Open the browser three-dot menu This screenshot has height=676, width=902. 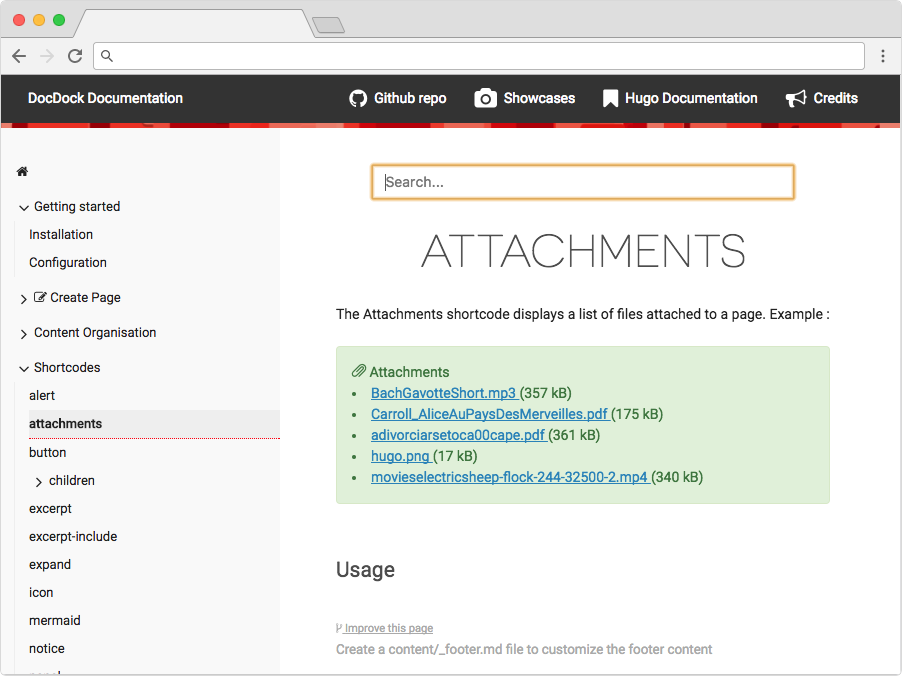[x=883, y=56]
